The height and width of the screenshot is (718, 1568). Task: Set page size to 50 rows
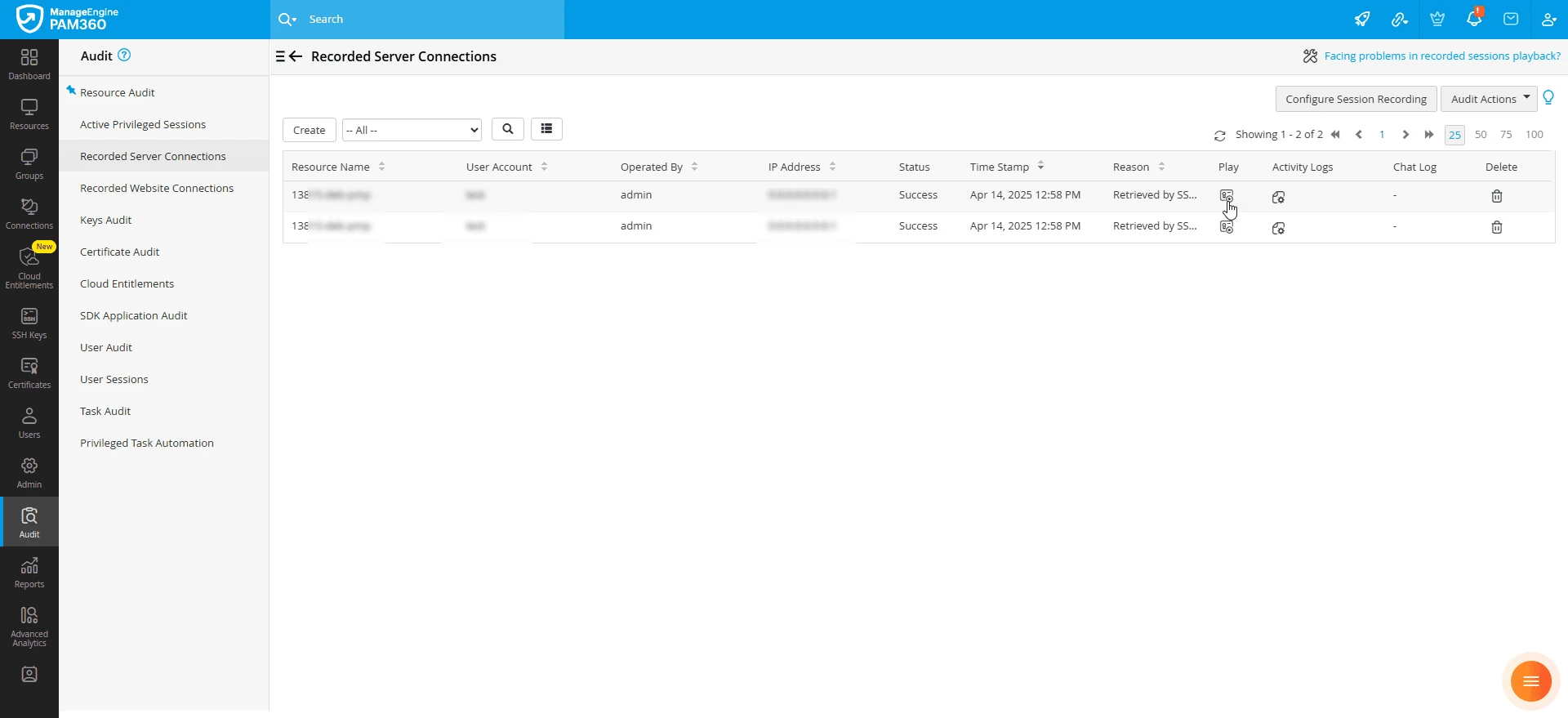coord(1481,135)
